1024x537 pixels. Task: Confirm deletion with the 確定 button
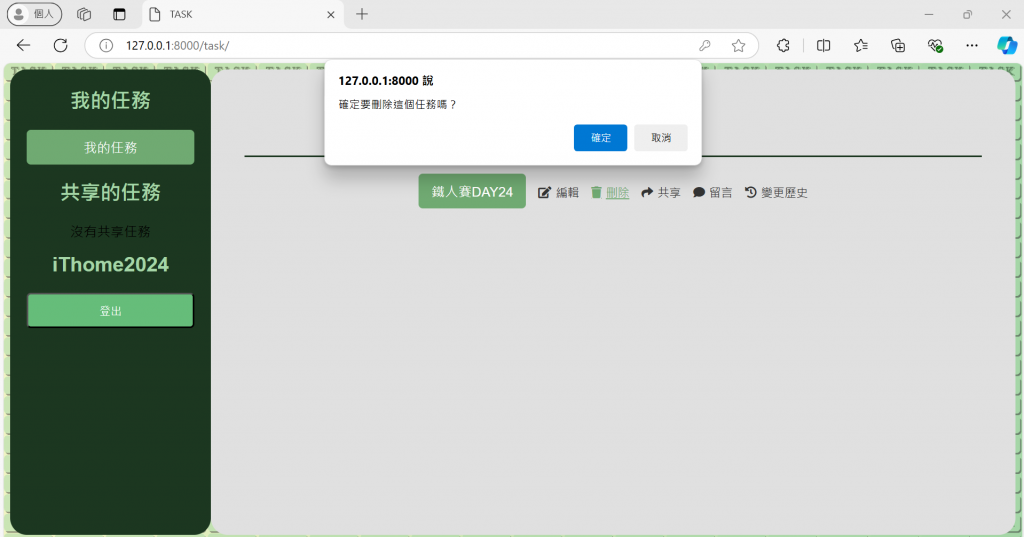tap(600, 138)
